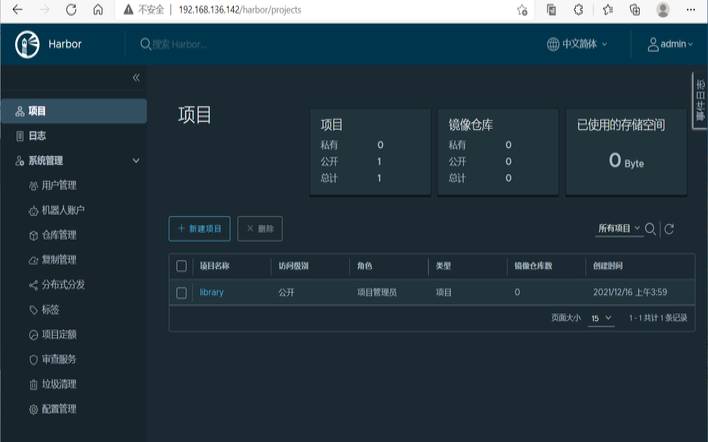Click the 项目定额 quota icon
708x442 pixels.
click(33, 335)
